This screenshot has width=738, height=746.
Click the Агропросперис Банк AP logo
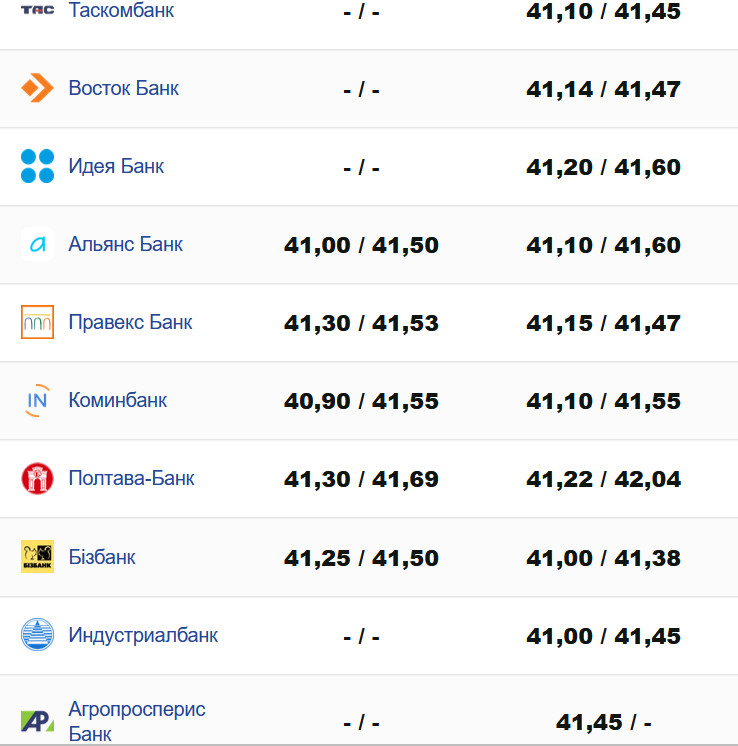tap(37, 721)
